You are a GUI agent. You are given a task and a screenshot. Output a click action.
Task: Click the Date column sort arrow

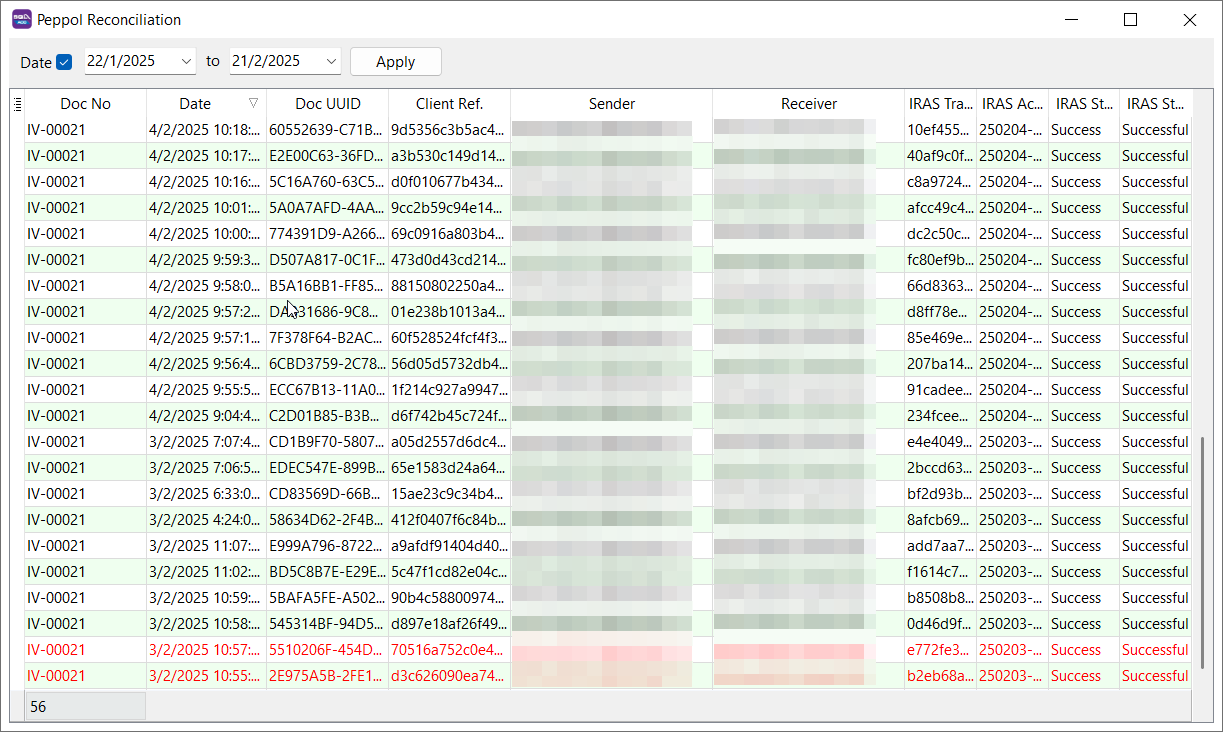coord(253,103)
